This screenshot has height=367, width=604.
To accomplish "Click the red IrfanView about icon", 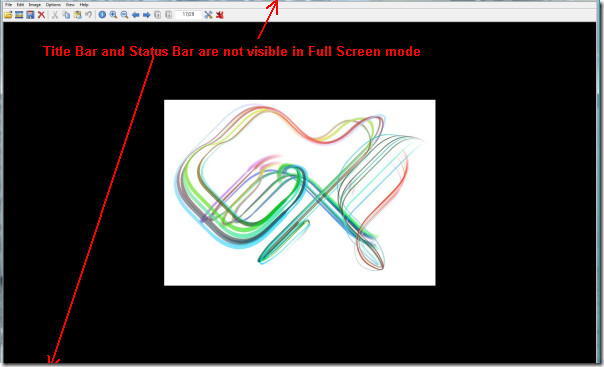I will click(x=220, y=15).
